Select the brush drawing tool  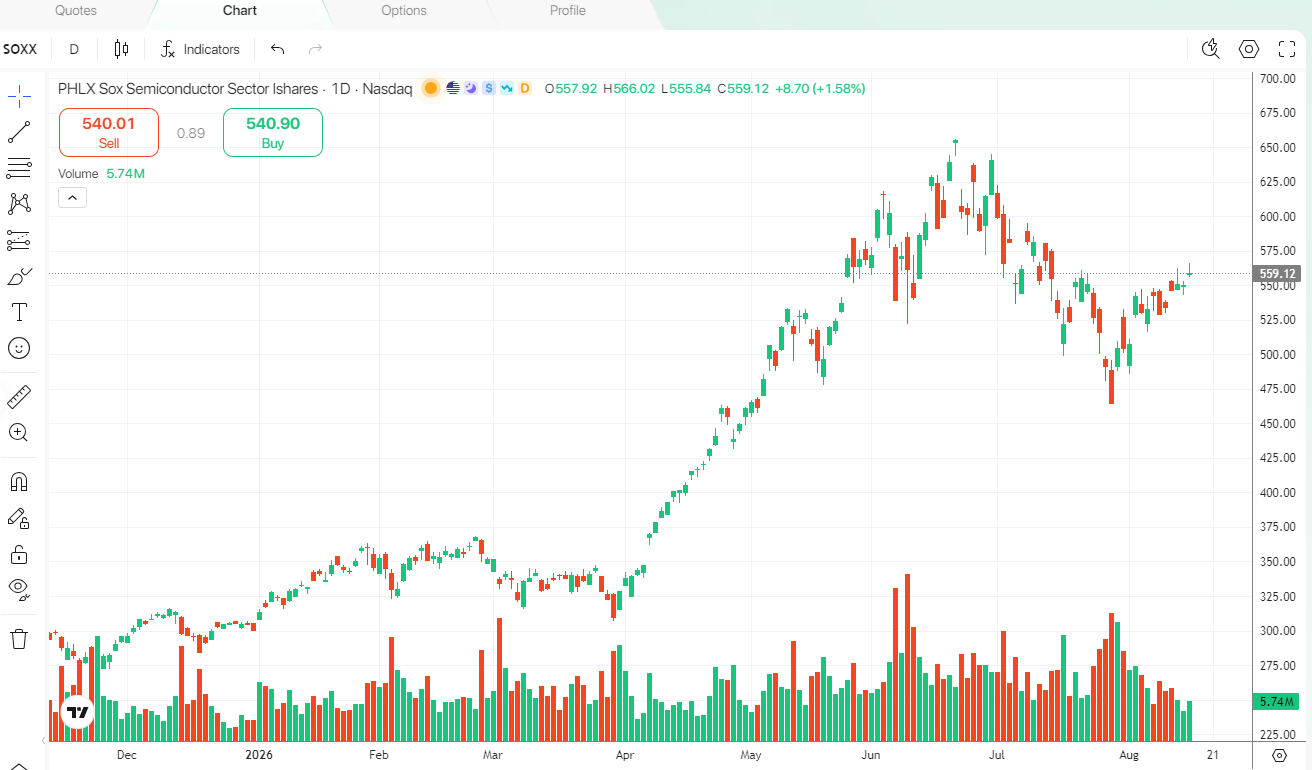(19, 276)
